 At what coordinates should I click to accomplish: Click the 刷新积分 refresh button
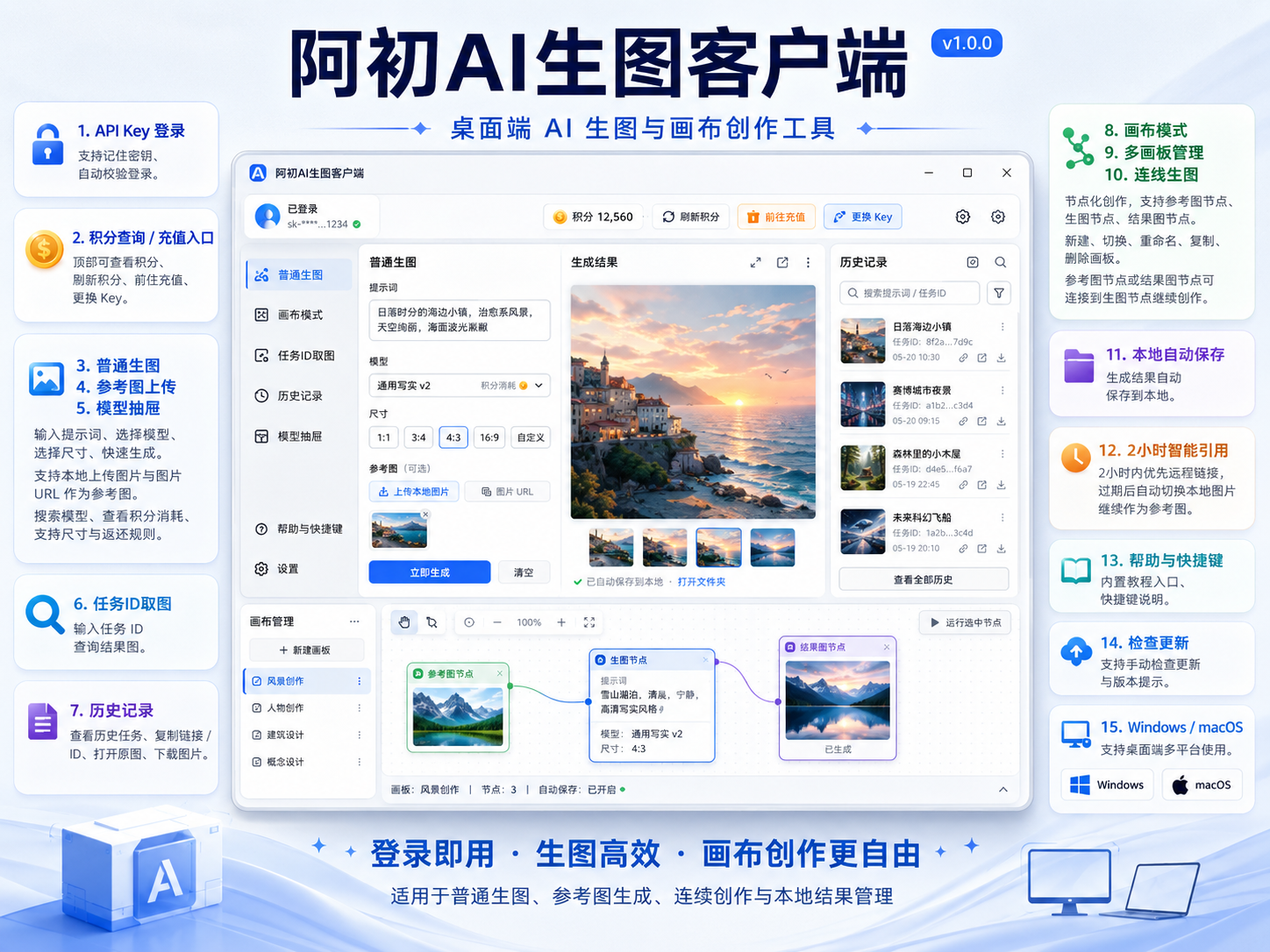[x=690, y=217]
